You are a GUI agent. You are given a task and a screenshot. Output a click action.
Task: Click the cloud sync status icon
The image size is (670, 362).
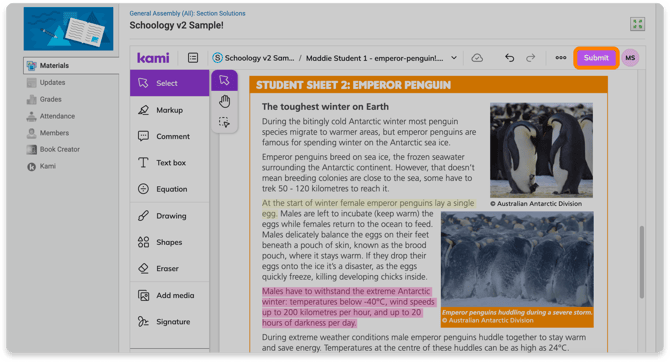[477, 58]
